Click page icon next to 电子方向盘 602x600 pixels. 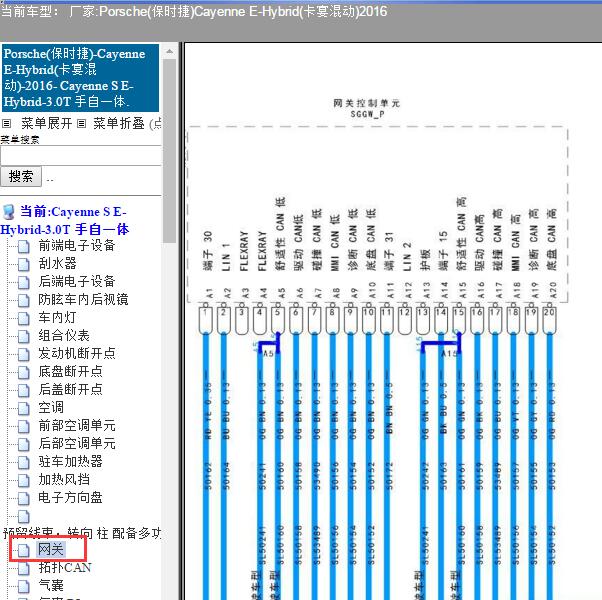click(23, 498)
